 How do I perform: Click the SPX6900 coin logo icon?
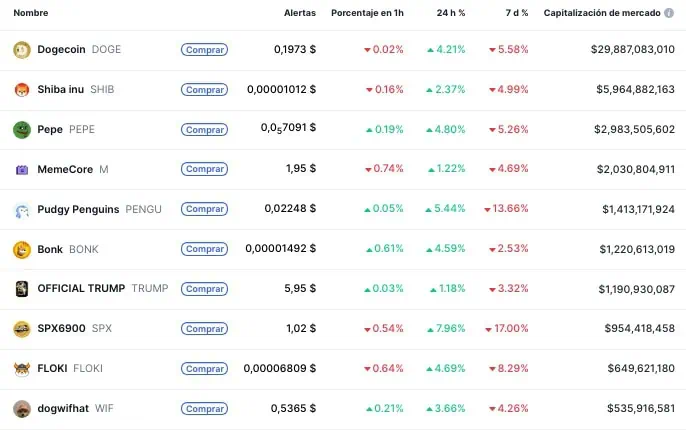click(x=21, y=329)
